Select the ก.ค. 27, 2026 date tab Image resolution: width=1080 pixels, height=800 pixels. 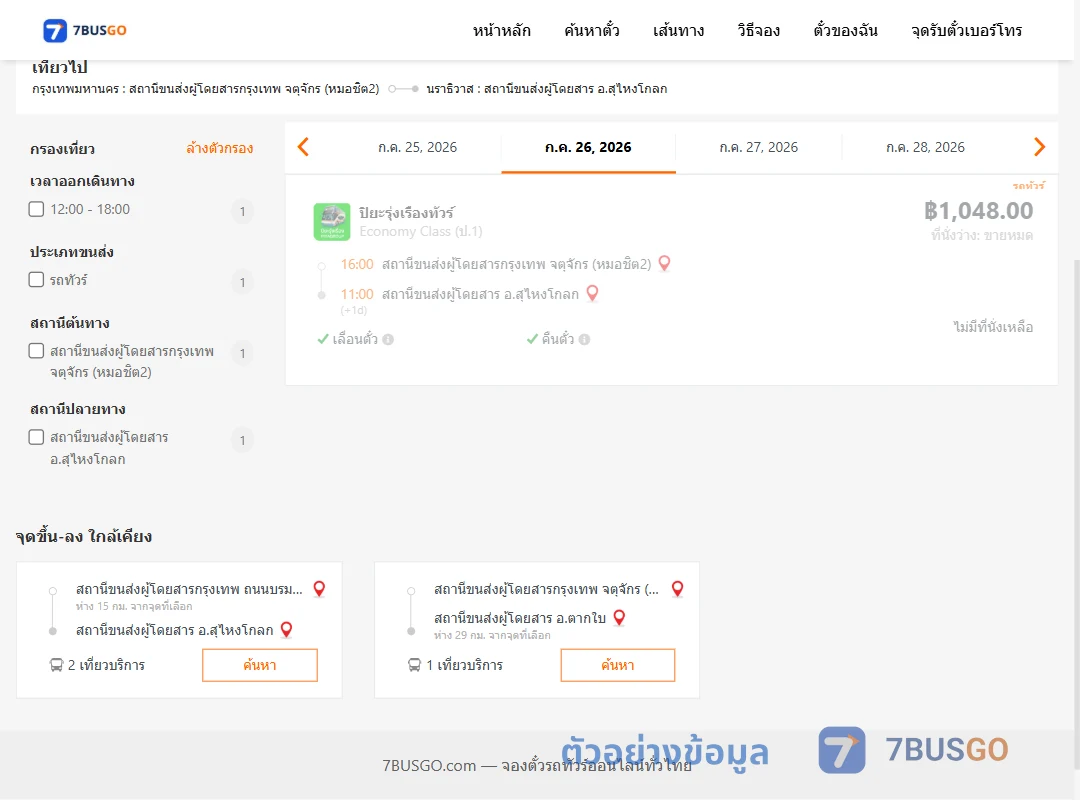[x=758, y=147]
